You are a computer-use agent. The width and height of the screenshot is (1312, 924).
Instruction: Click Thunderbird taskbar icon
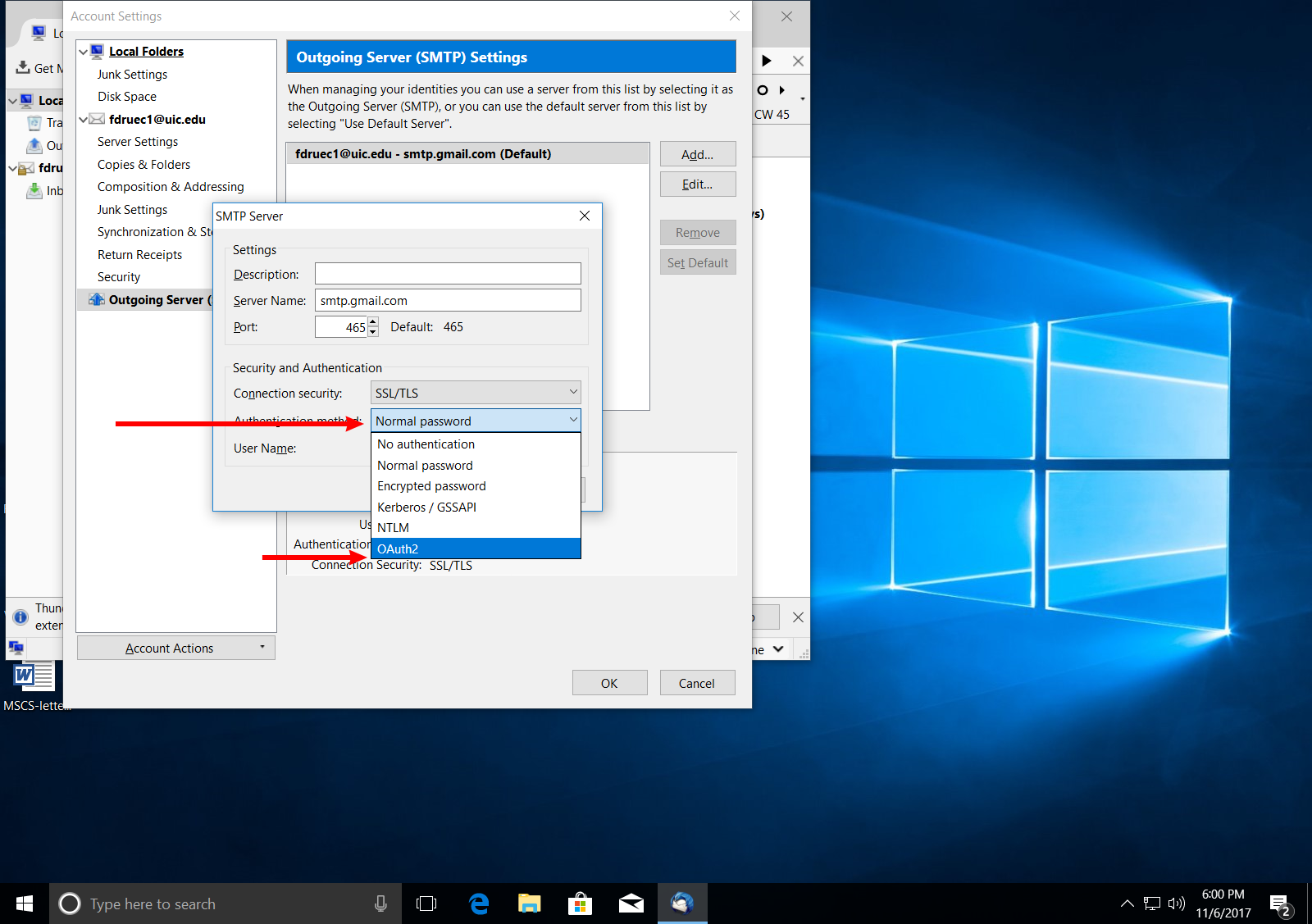pos(682,904)
